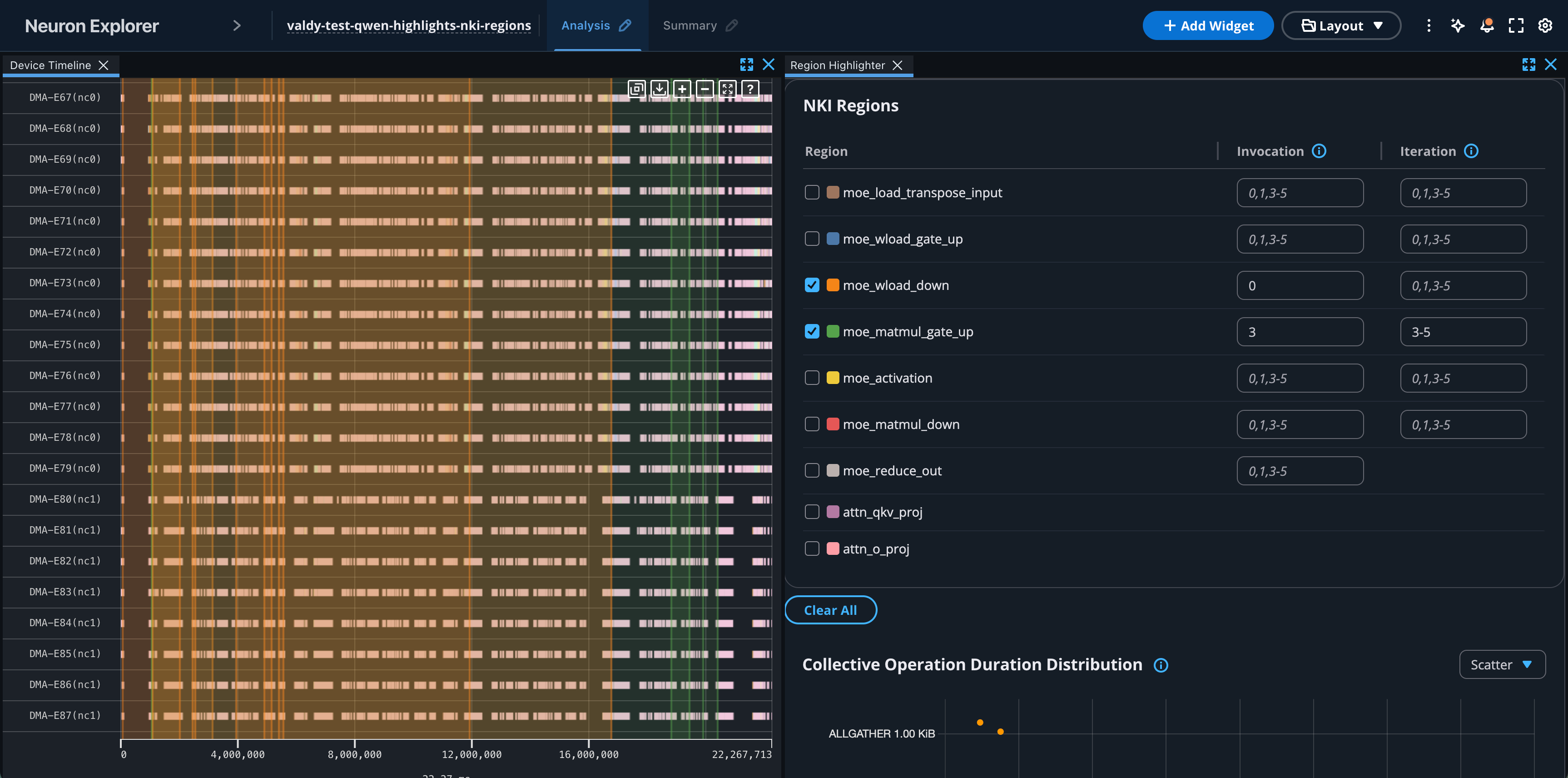Check the moe_activation region checkbox

pyautogui.click(x=812, y=378)
